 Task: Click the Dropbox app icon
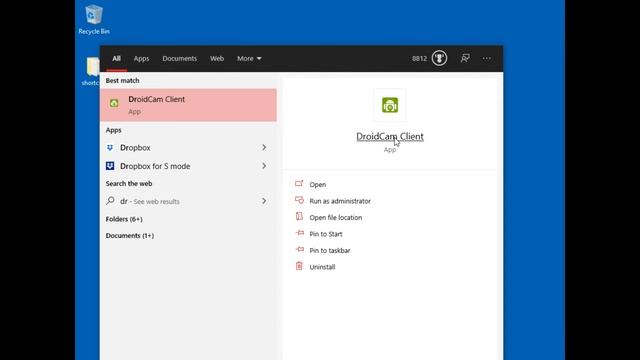(x=110, y=147)
